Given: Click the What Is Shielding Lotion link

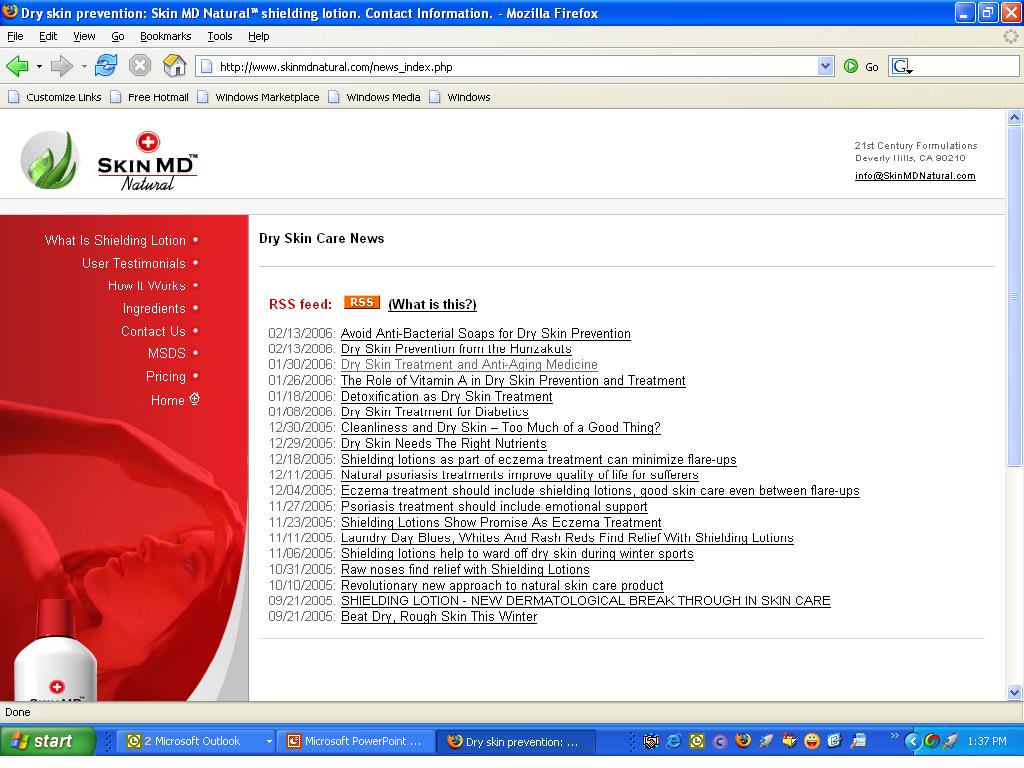Looking at the screenshot, I should tap(115, 240).
